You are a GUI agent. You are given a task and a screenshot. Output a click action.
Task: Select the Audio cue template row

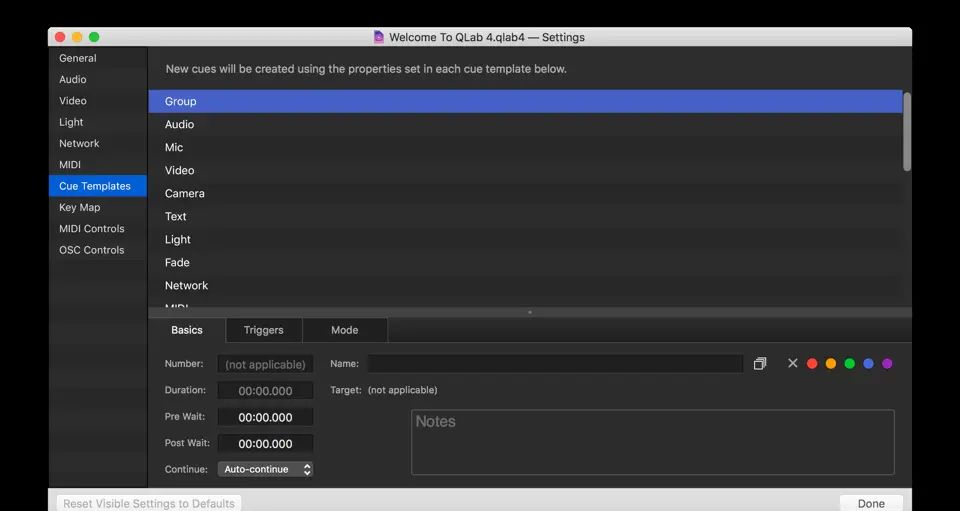pyautogui.click(x=525, y=124)
